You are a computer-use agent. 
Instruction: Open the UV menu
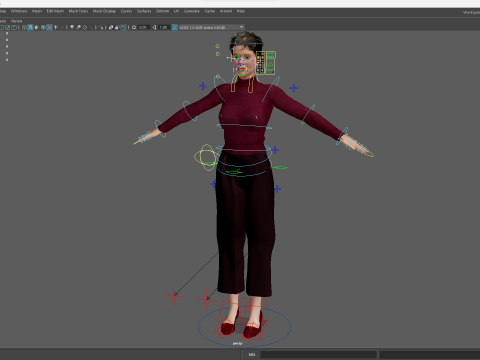point(176,11)
